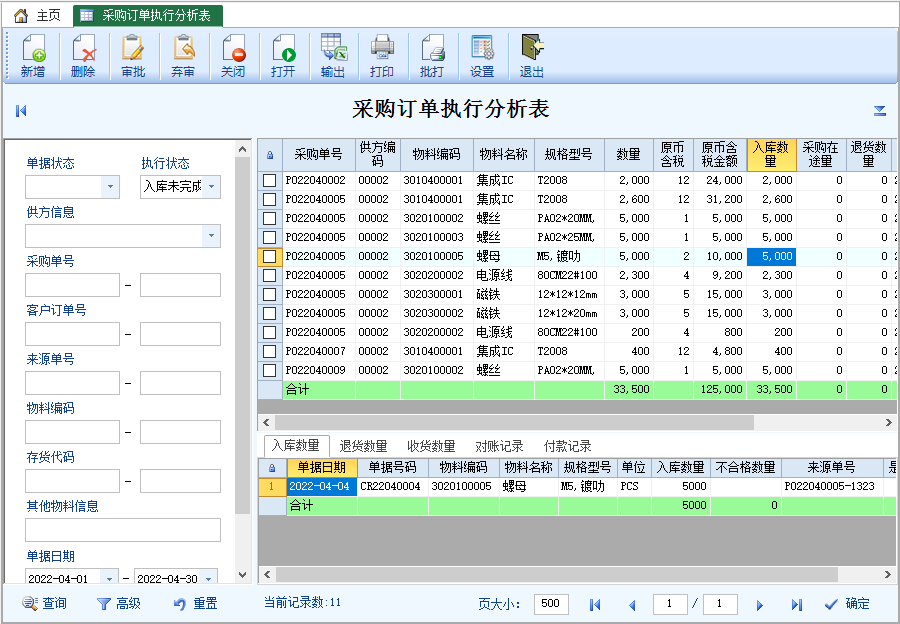Click the 批打 (batch print) toolbar icon
The height and width of the screenshot is (624, 900).
432,56
